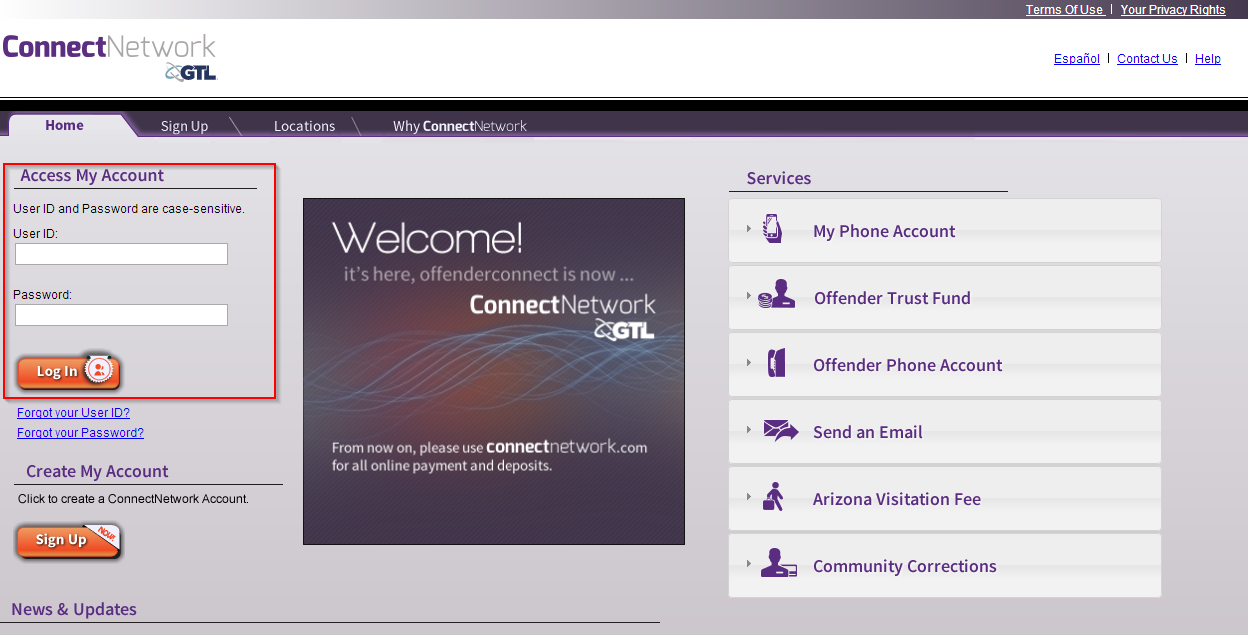Open the Terms Of Use link
This screenshot has width=1248, height=635.
tap(1064, 10)
